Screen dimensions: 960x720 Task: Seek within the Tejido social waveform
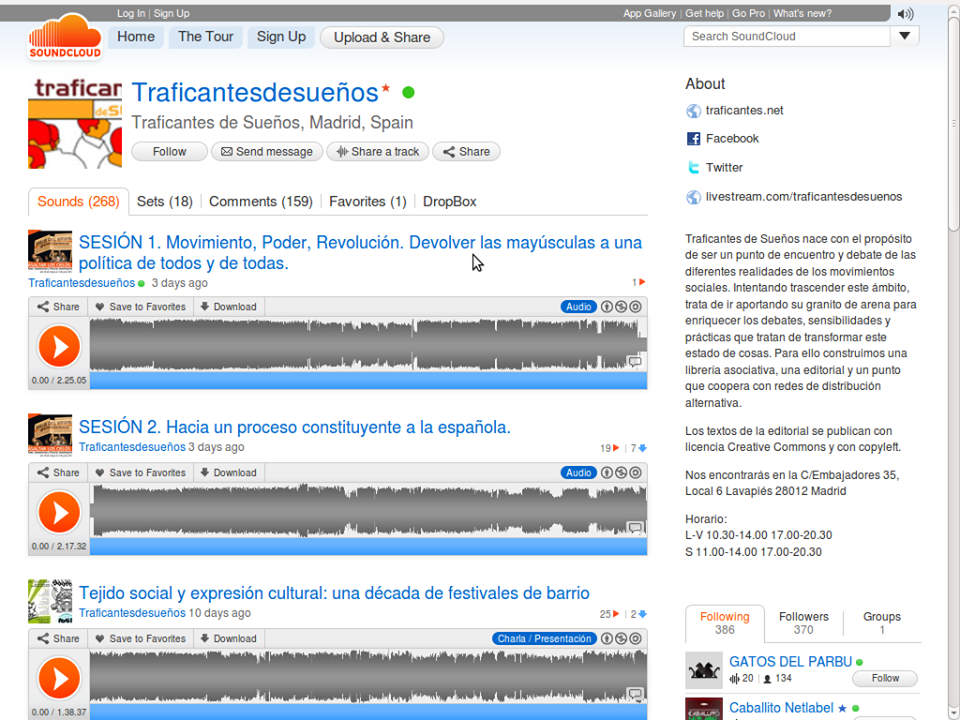click(368, 676)
